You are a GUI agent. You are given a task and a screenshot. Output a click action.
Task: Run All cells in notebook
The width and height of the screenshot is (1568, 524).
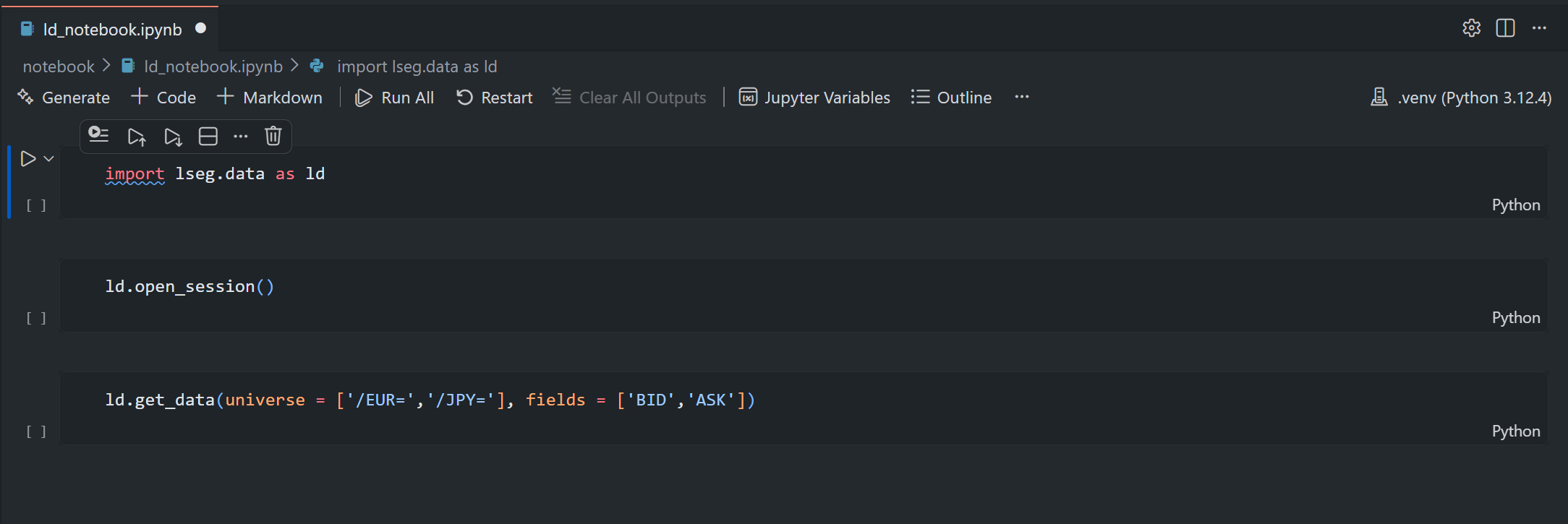[394, 98]
